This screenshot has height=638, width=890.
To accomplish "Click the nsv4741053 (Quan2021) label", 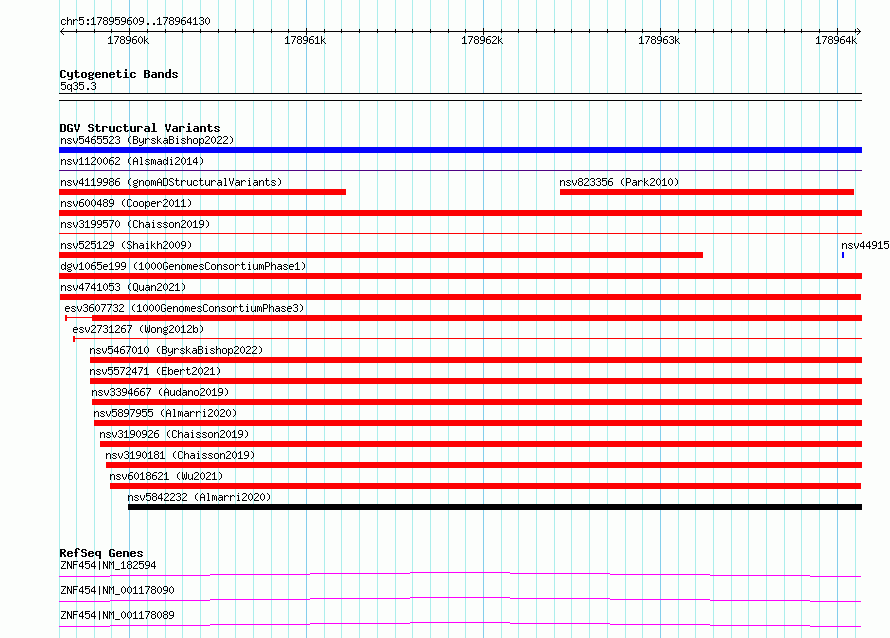I will click(x=123, y=287).
